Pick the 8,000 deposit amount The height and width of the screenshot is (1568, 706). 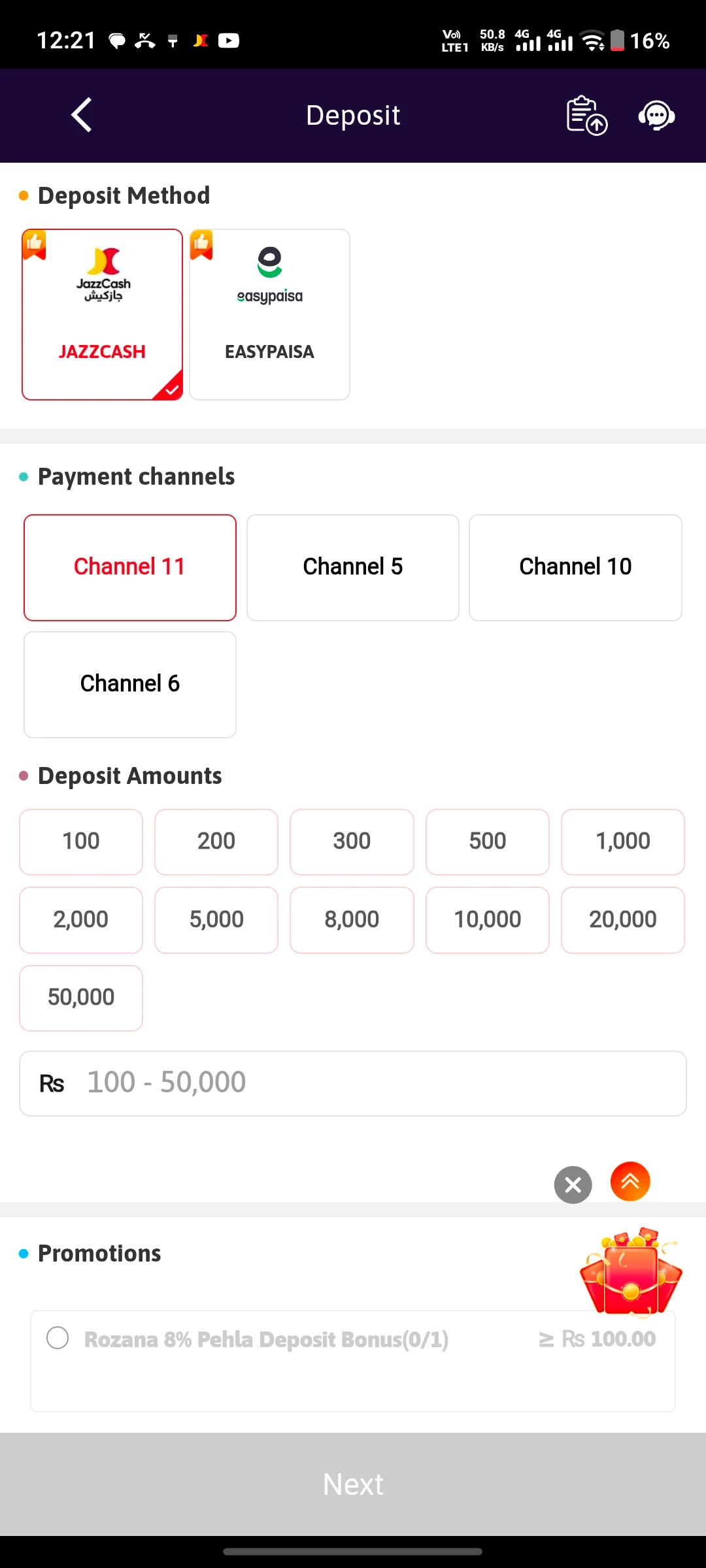tap(352, 920)
